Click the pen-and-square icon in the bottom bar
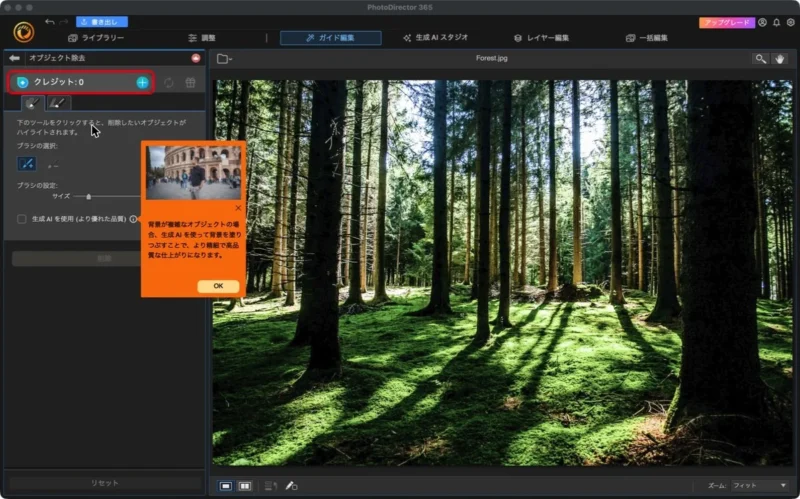Screen dimensions: 800x499 pyautogui.click(x=291, y=486)
